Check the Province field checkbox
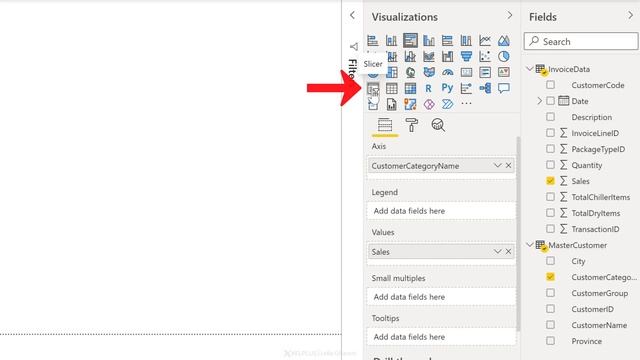Screen dimensions: 640x360 pos(550,340)
